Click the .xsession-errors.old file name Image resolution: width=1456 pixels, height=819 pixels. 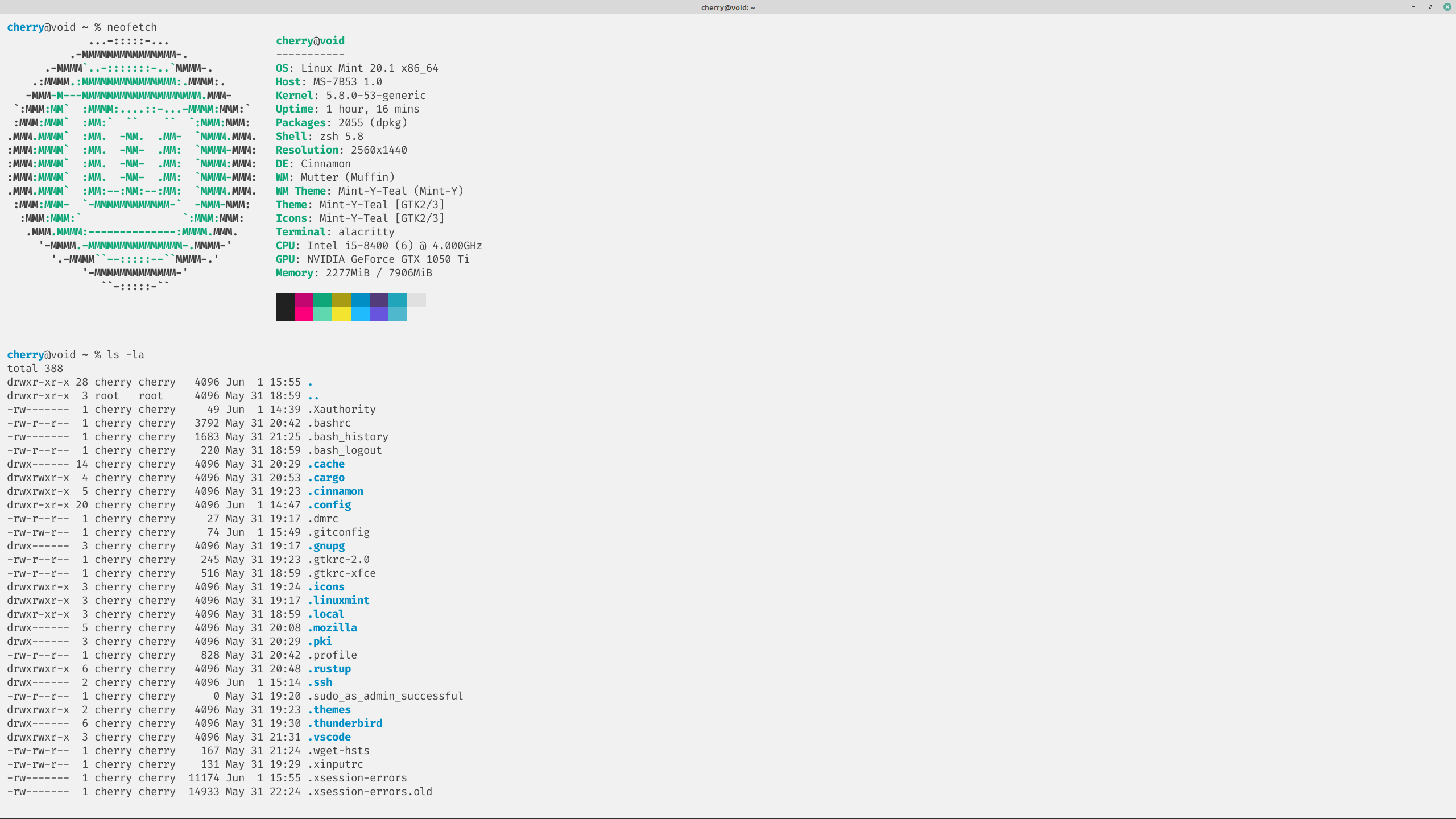pos(370,792)
